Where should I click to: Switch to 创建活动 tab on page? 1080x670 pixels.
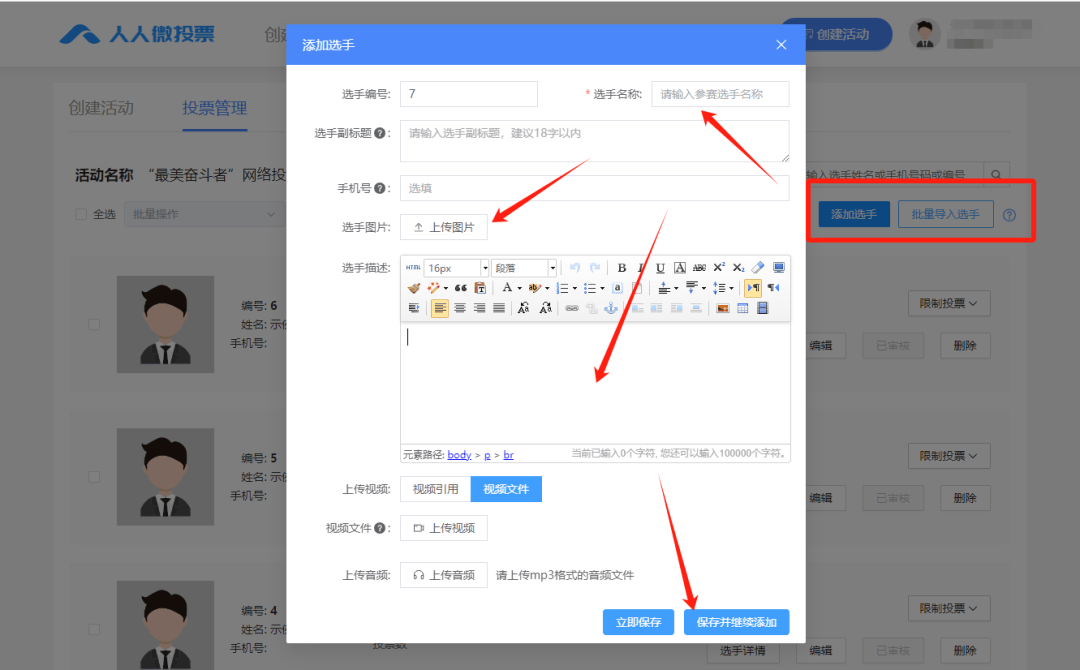coord(101,108)
